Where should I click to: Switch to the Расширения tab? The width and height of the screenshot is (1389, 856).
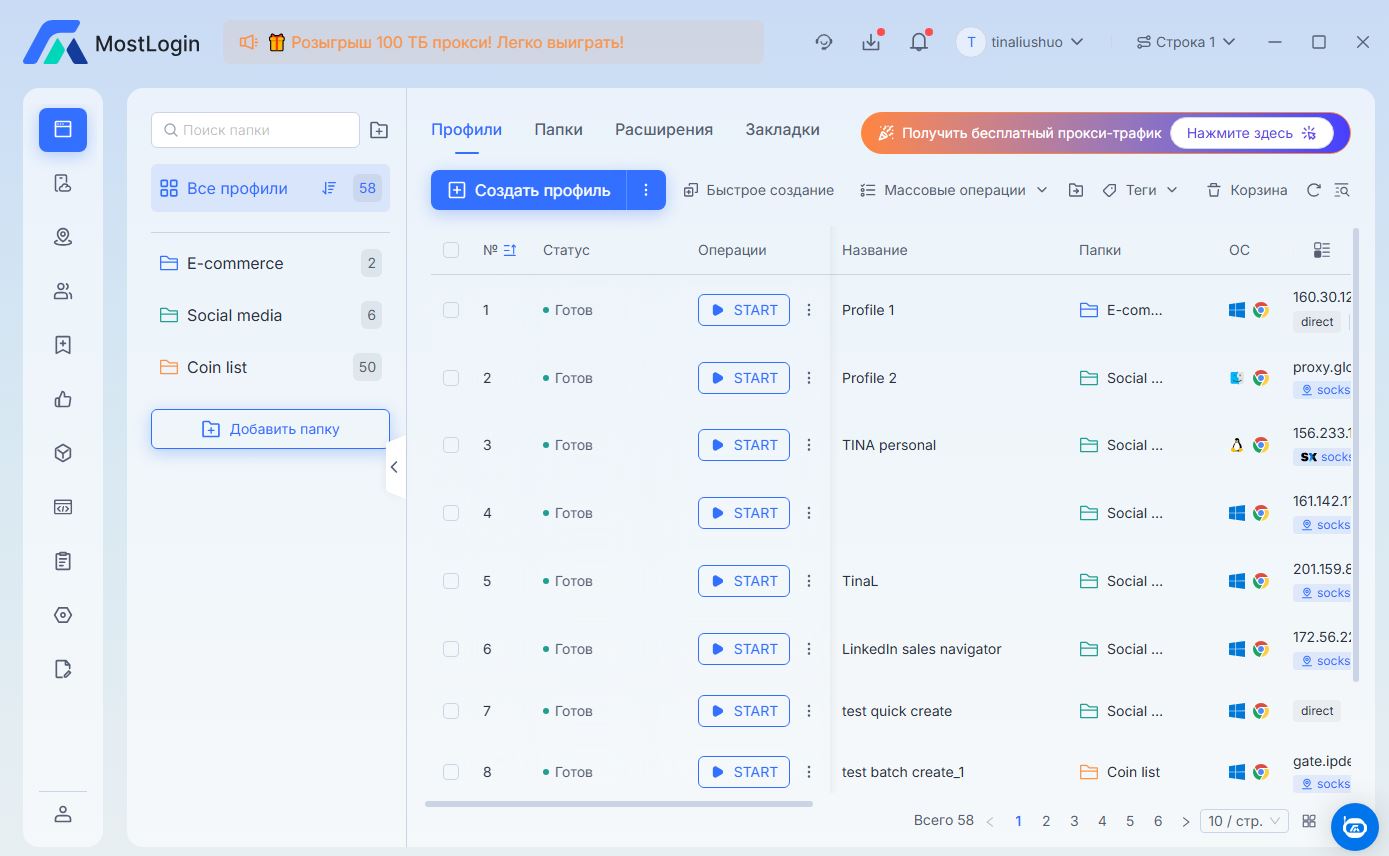[663, 130]
